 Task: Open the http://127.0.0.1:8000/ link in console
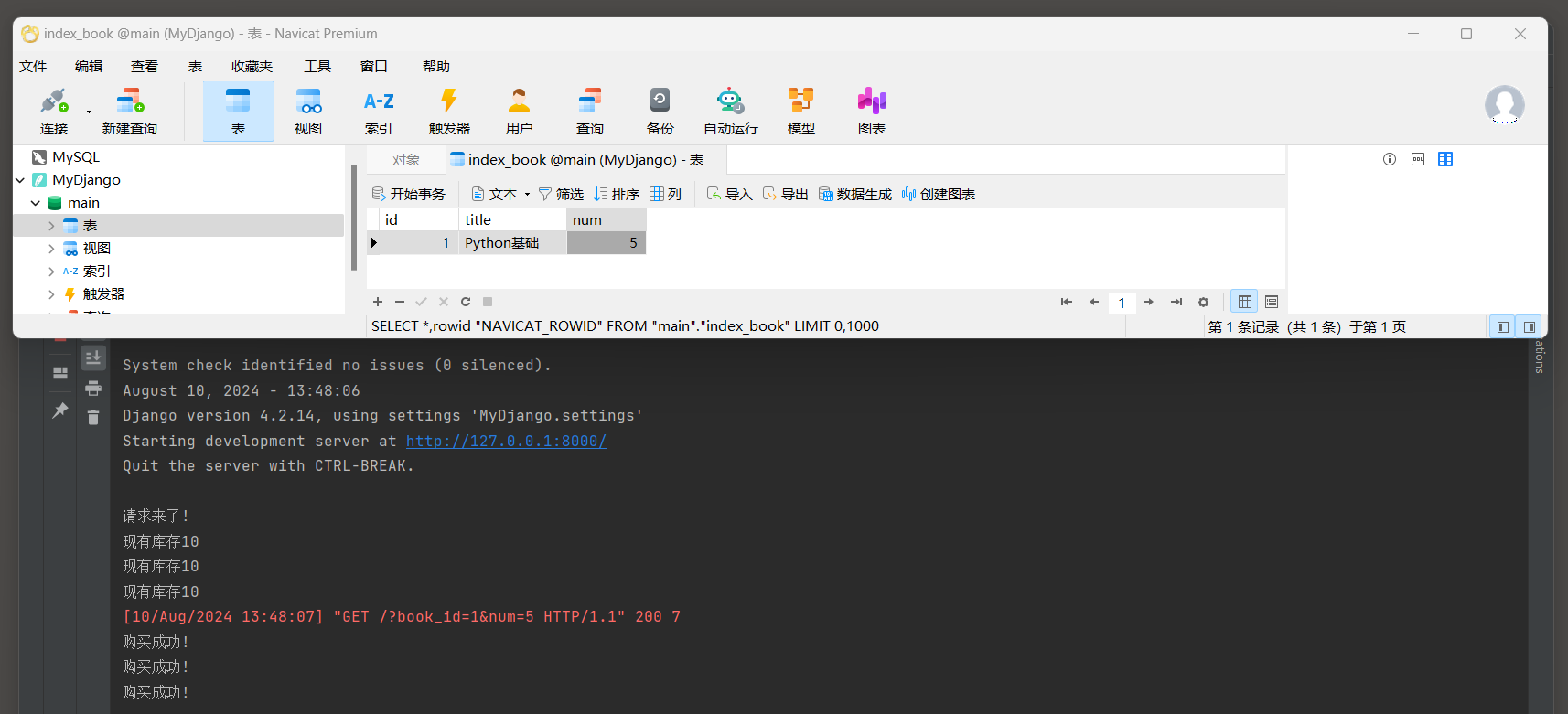[x=507, y=441]
